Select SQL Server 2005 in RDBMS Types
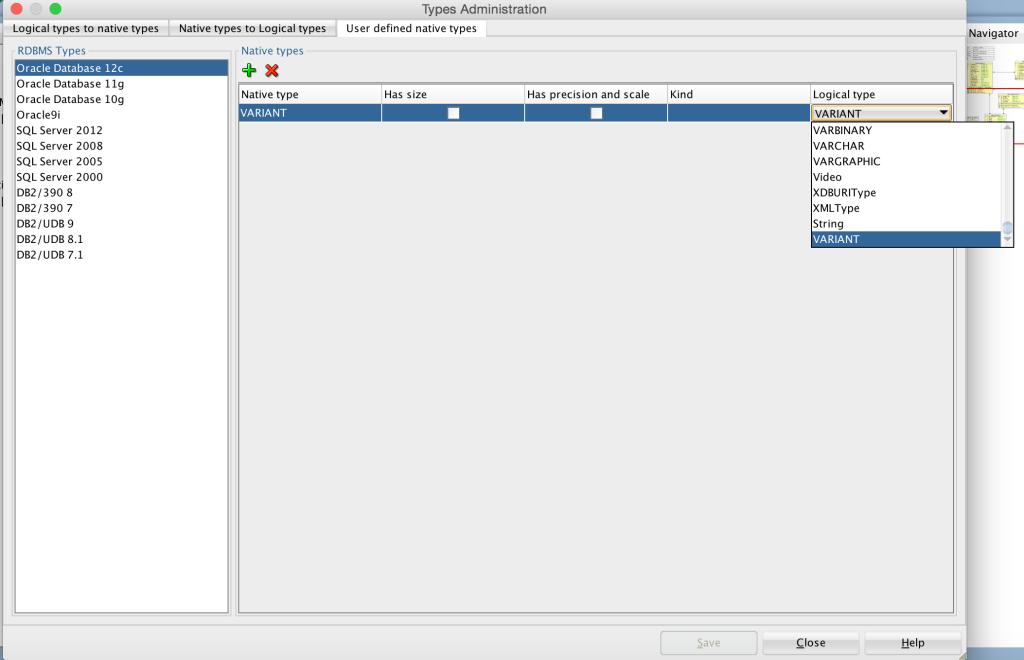This screenshot has height=660, width=1024. (x=121, y=161)
